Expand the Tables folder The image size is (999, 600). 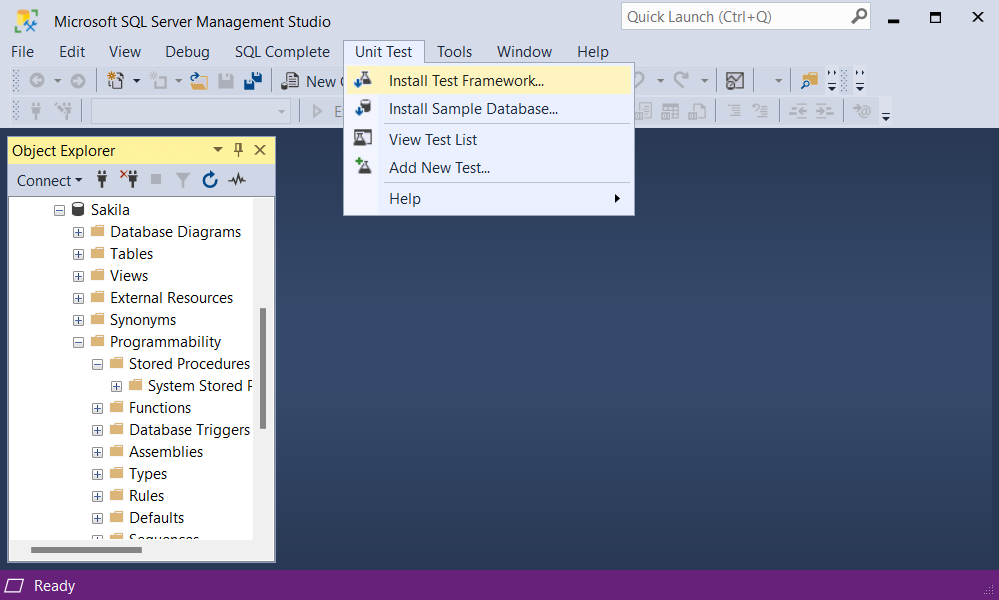(78, 254)
